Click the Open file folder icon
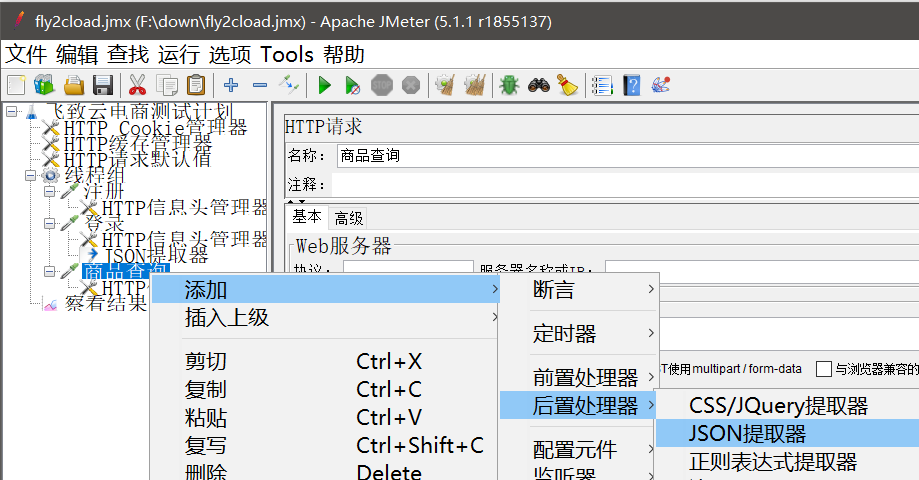Viewport: 919px width, 480px height. [74, 86]
